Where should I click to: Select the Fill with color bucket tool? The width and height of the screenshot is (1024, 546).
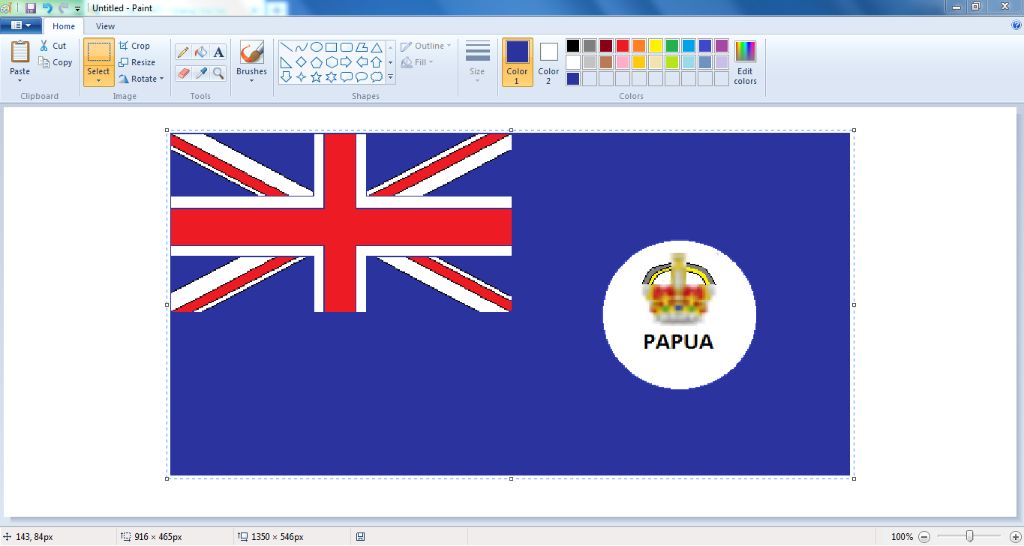point(201,52)
